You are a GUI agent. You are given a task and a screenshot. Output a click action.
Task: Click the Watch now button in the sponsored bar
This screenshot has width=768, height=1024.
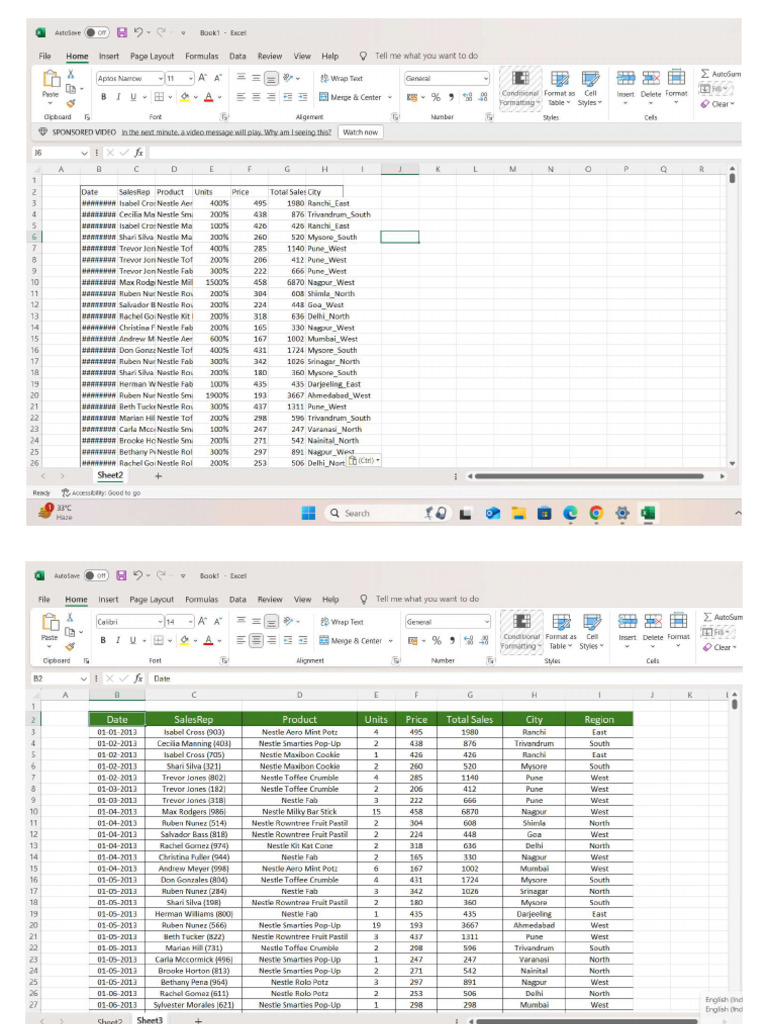pyautogui.click(x=360, y=132)
